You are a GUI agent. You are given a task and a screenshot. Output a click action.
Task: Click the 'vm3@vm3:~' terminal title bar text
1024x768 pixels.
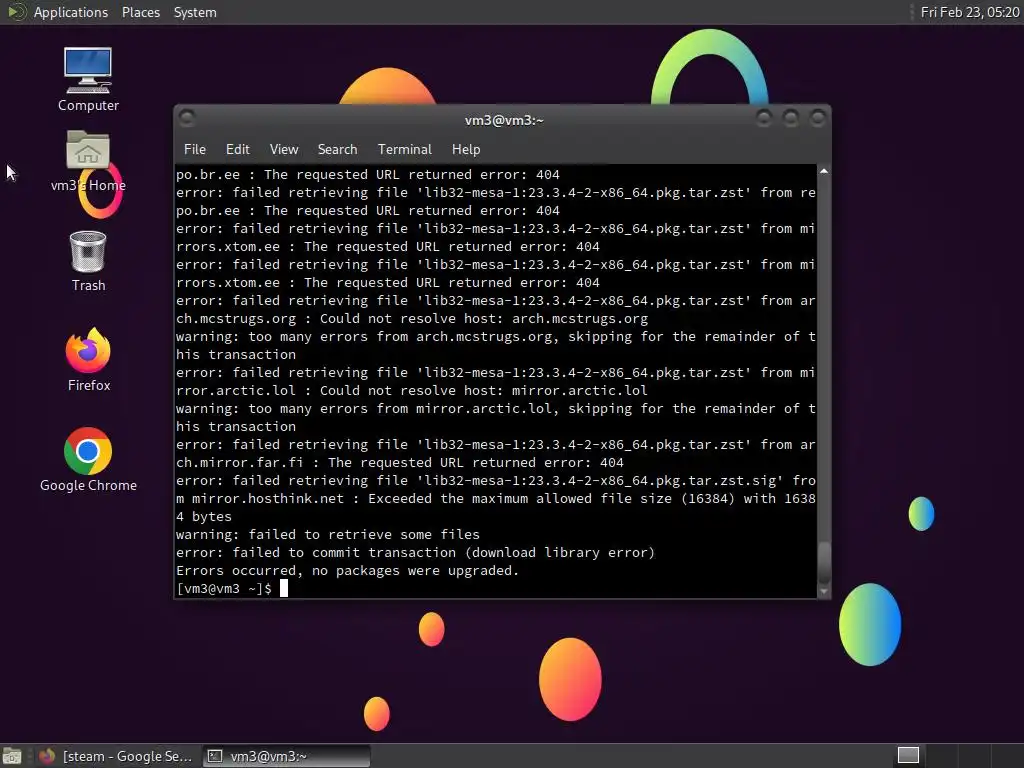tap(504, 120)
